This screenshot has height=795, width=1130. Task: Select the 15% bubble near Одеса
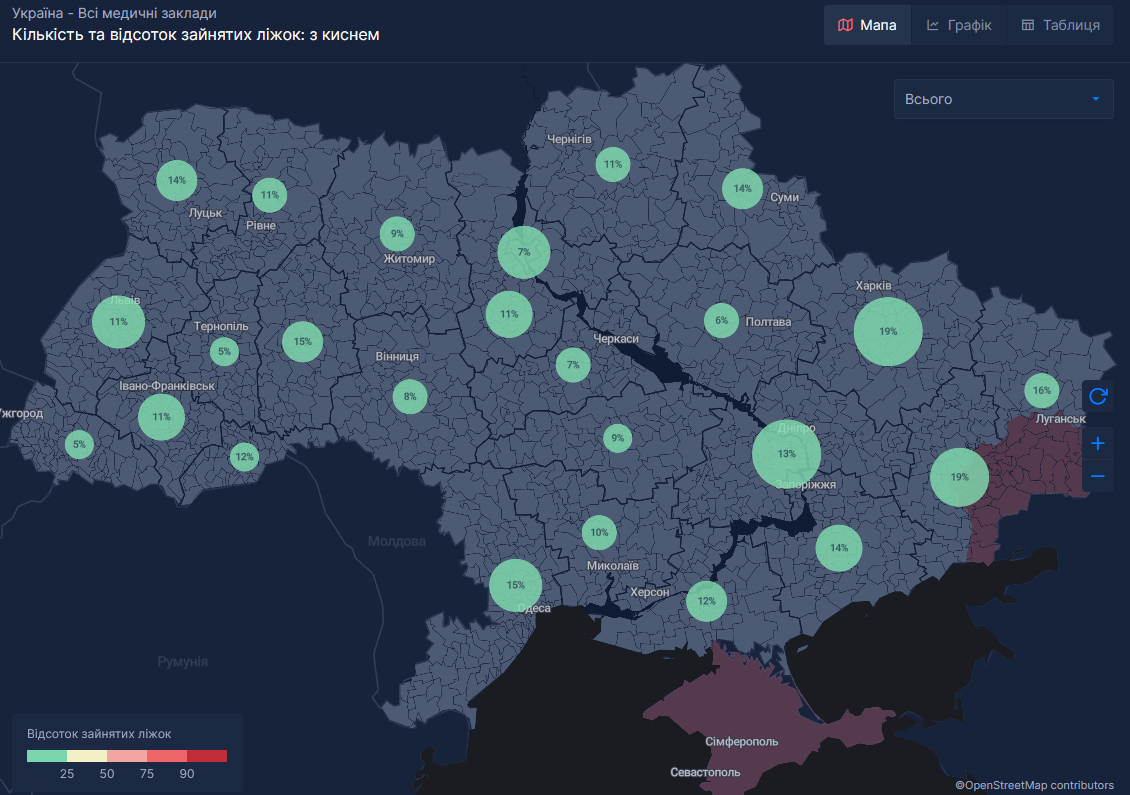[515, 585]
